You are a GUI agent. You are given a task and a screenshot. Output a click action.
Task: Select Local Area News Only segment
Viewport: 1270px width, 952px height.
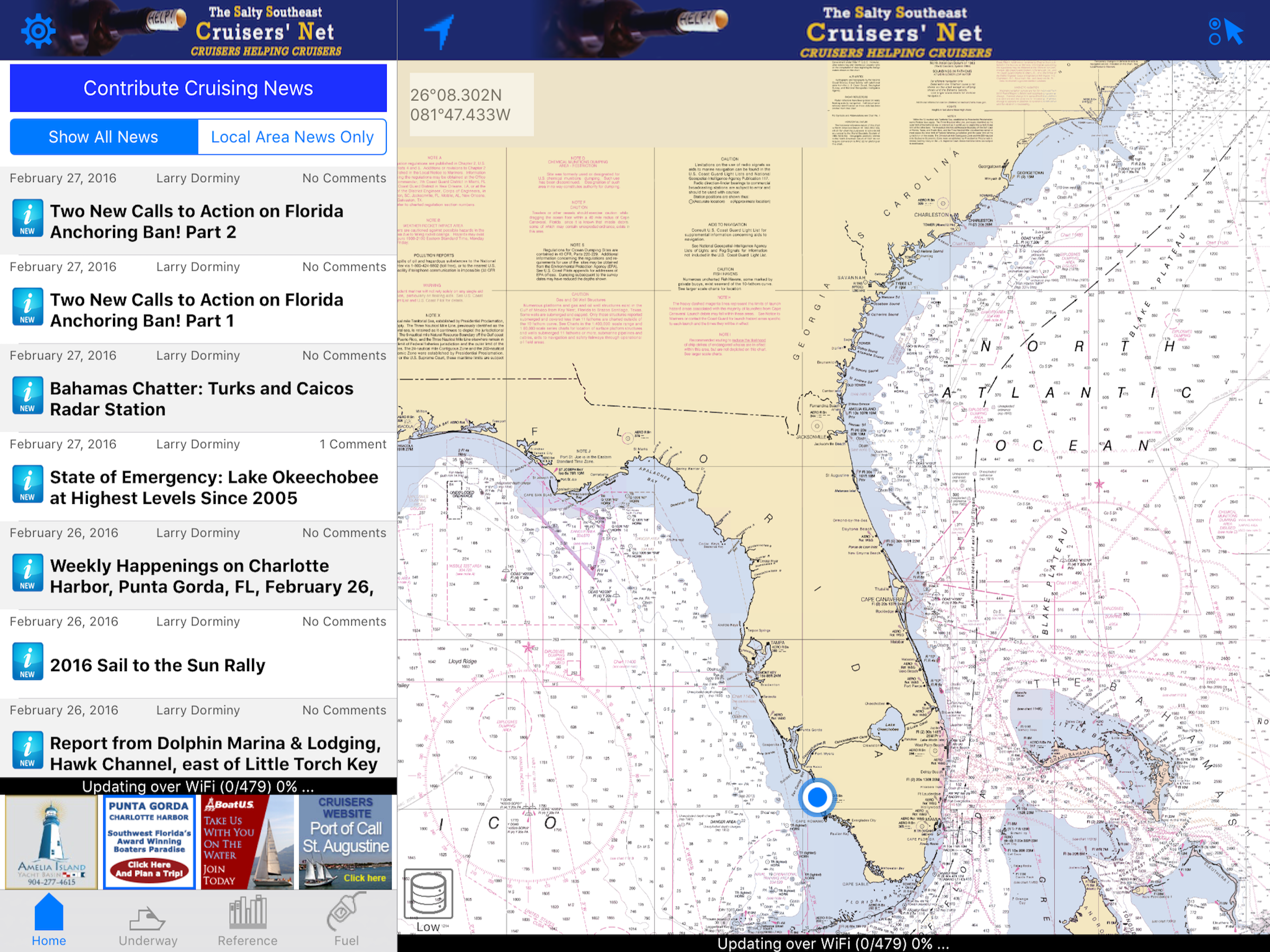[292, 137]
